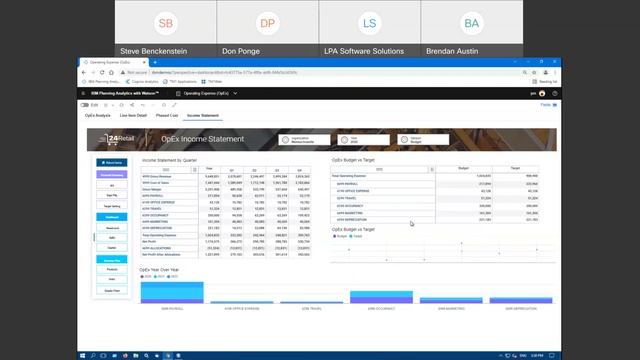The width and height of the screenshot is (640, 360).
Task: Toggle the first year in OpEx Year Over Year legend
Action: click(x=146, y=277)
